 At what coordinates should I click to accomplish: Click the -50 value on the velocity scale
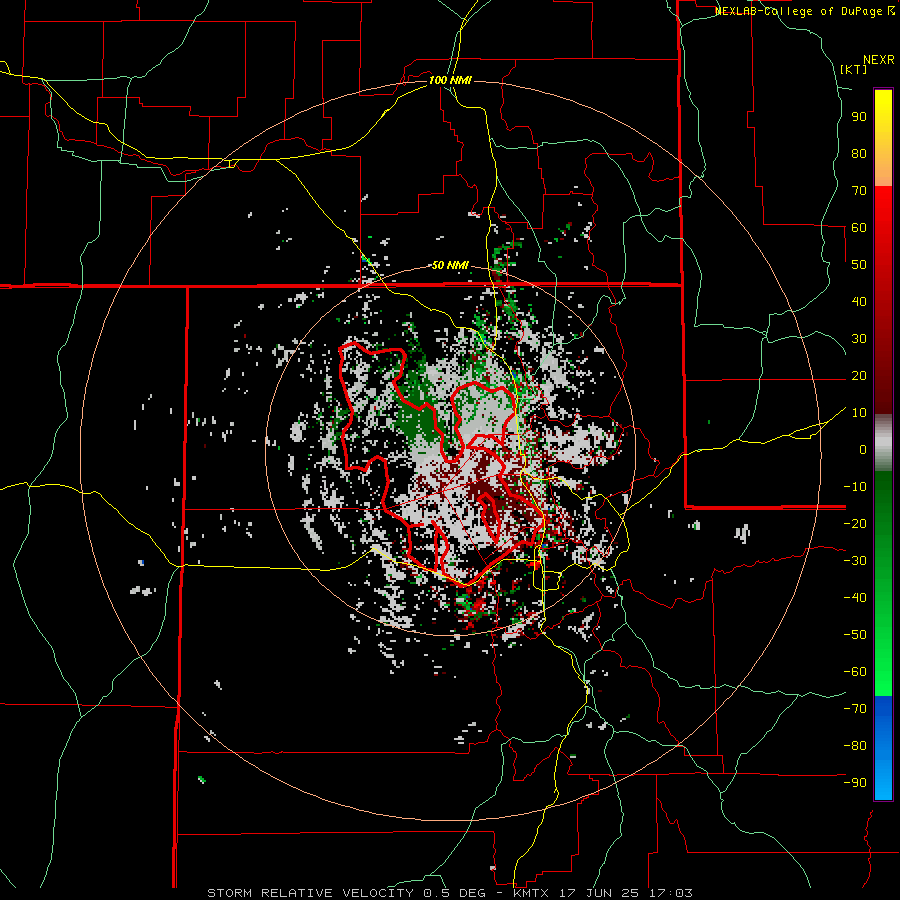[855, 634]
